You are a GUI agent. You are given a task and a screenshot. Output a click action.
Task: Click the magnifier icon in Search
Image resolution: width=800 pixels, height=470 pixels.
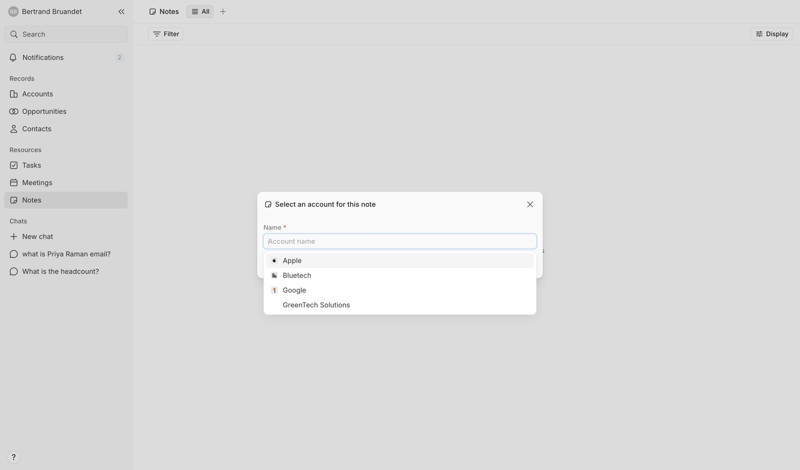coord(14,34)
